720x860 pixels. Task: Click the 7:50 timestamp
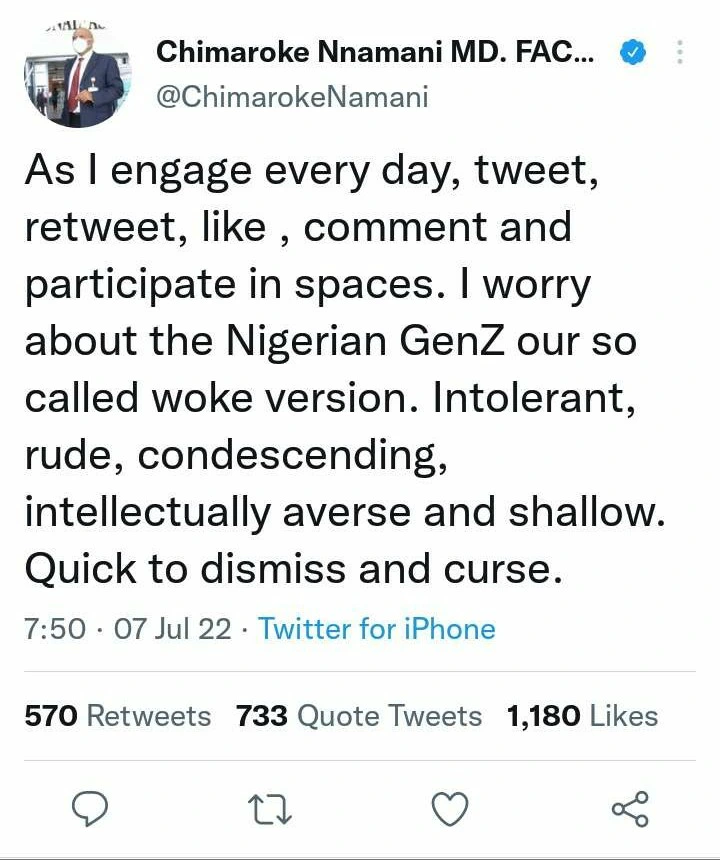click(55, 629)
